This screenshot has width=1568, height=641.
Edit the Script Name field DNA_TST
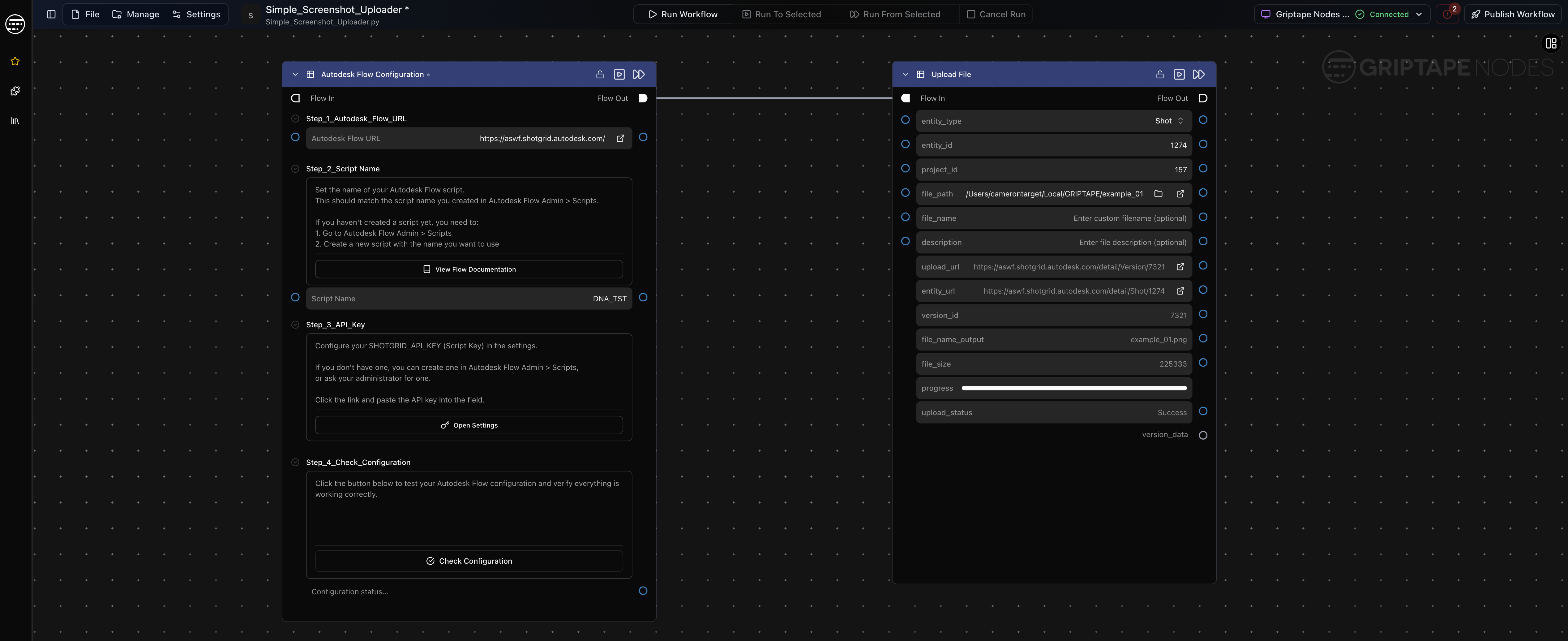(469, 299)
